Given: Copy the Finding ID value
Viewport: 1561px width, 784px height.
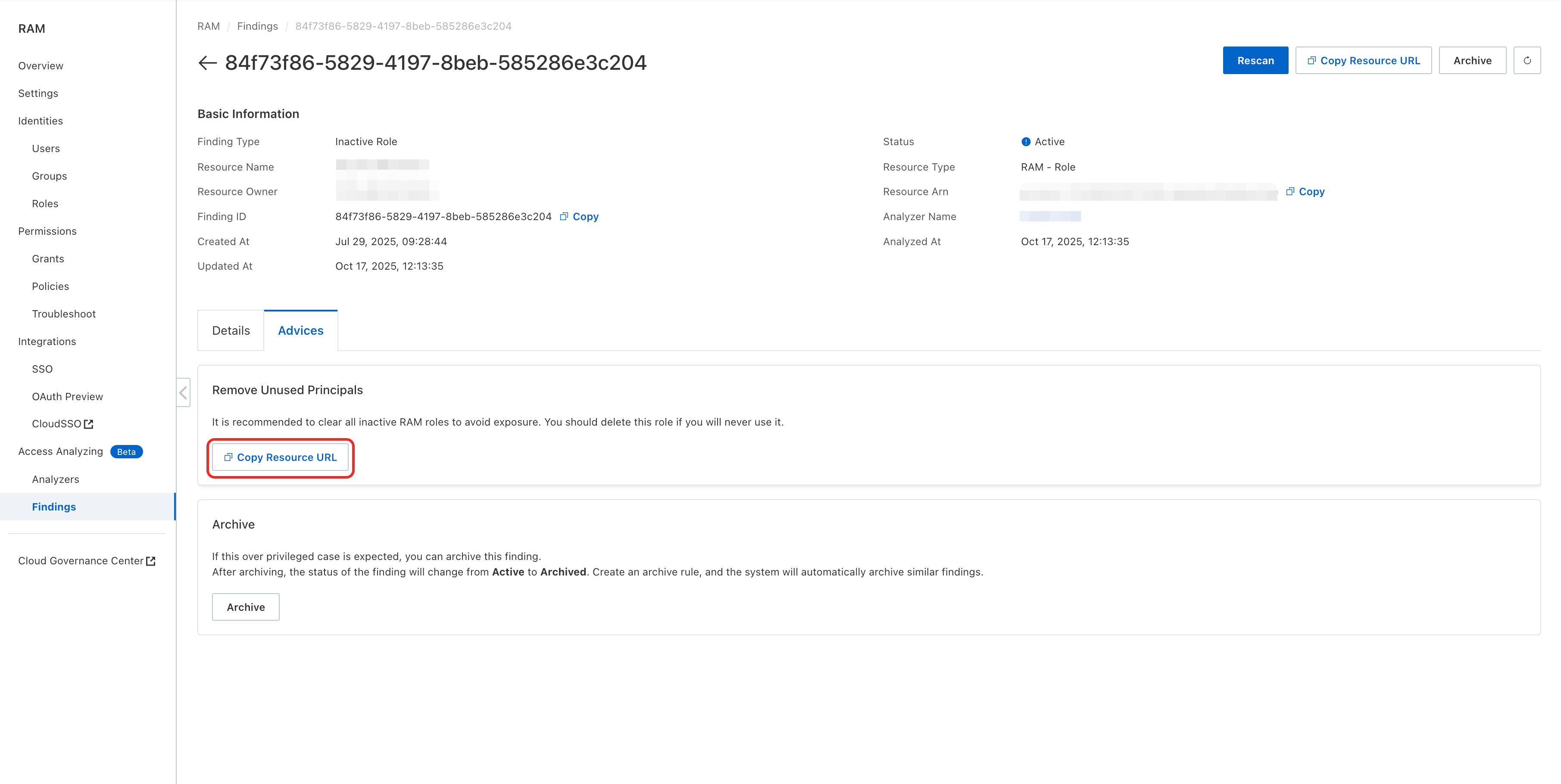Looking at the screenshot, I should click(x=579, y=216).
